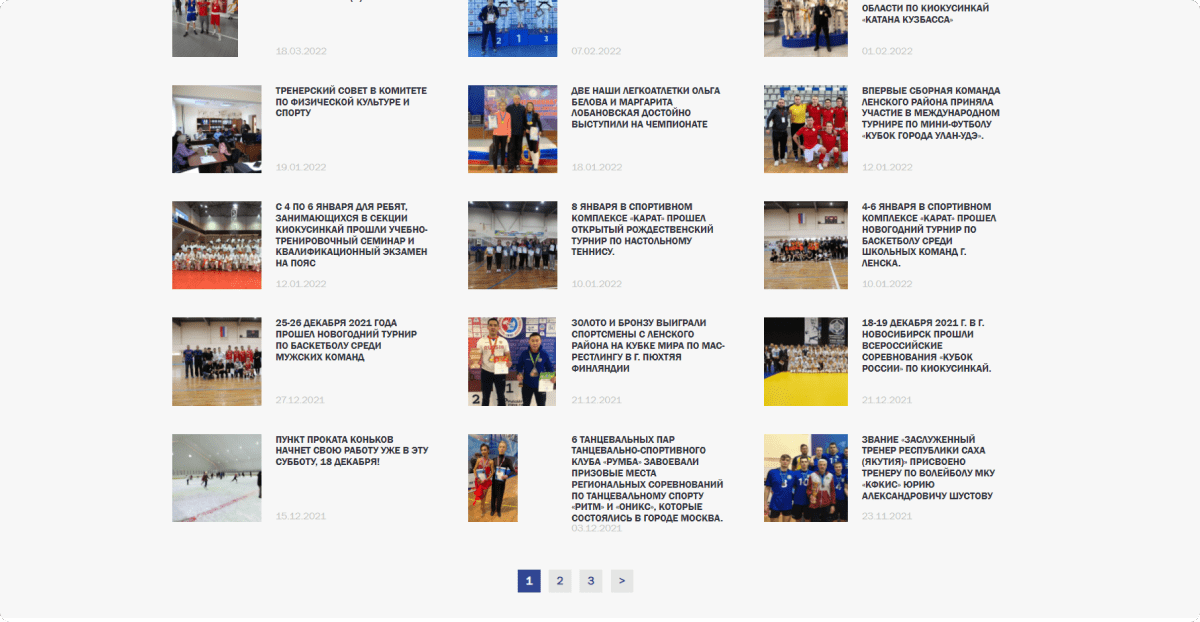This screenshot has height=622, width=1200.
Task: Click the date 19.01.2022
Action: point(301,167)
